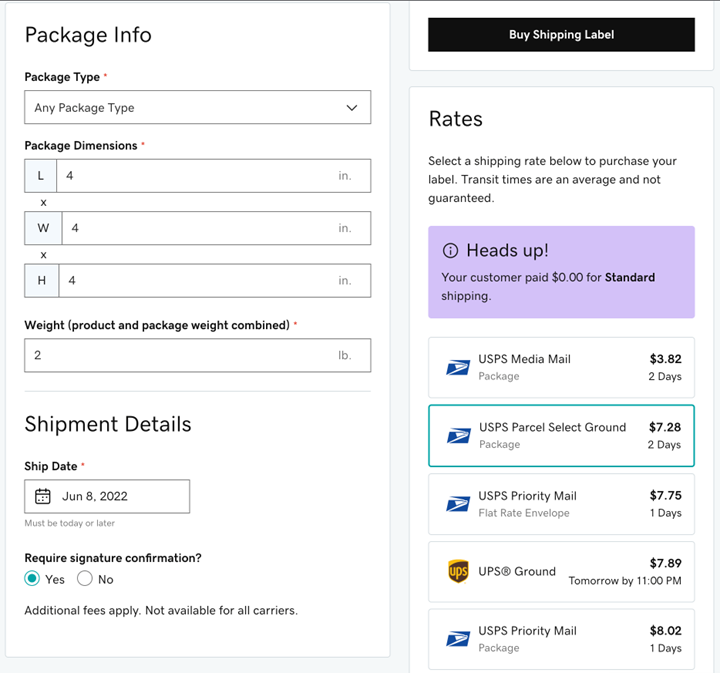Click the info icon beside Heads up!
The image size is (720, 673).
(x=450, y=250)
